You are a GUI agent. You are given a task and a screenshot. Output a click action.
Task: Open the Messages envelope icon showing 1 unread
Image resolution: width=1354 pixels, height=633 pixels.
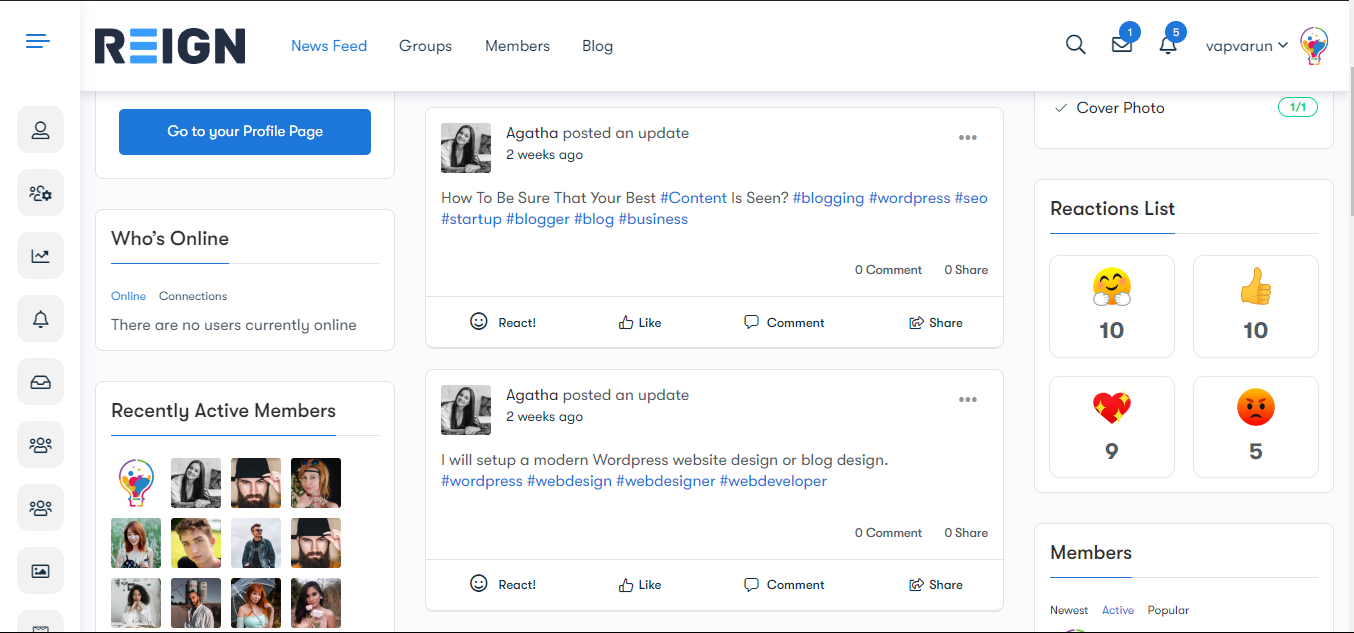[x=1121, y=45]
